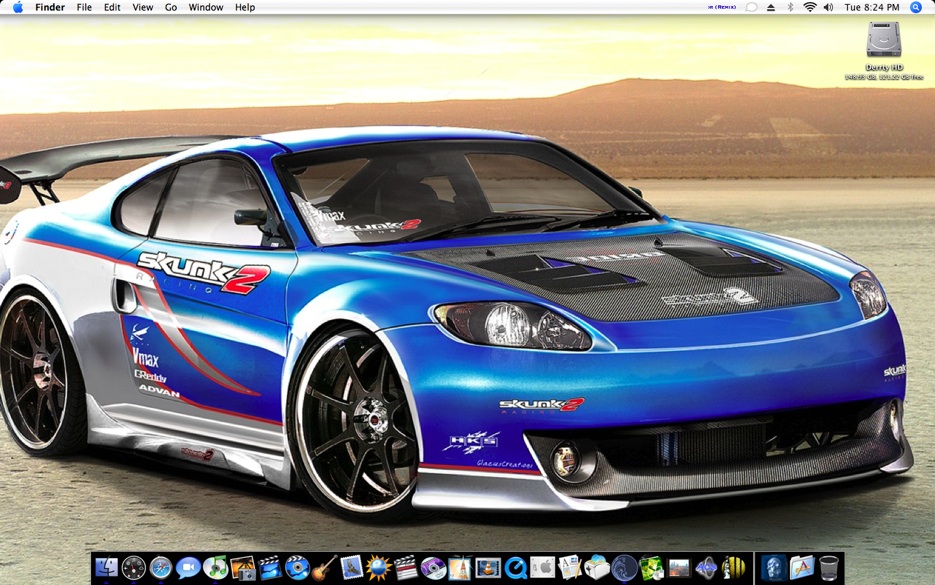935x585 pixels.
Task: Open Spotlight search
Action: pos(917,7)
